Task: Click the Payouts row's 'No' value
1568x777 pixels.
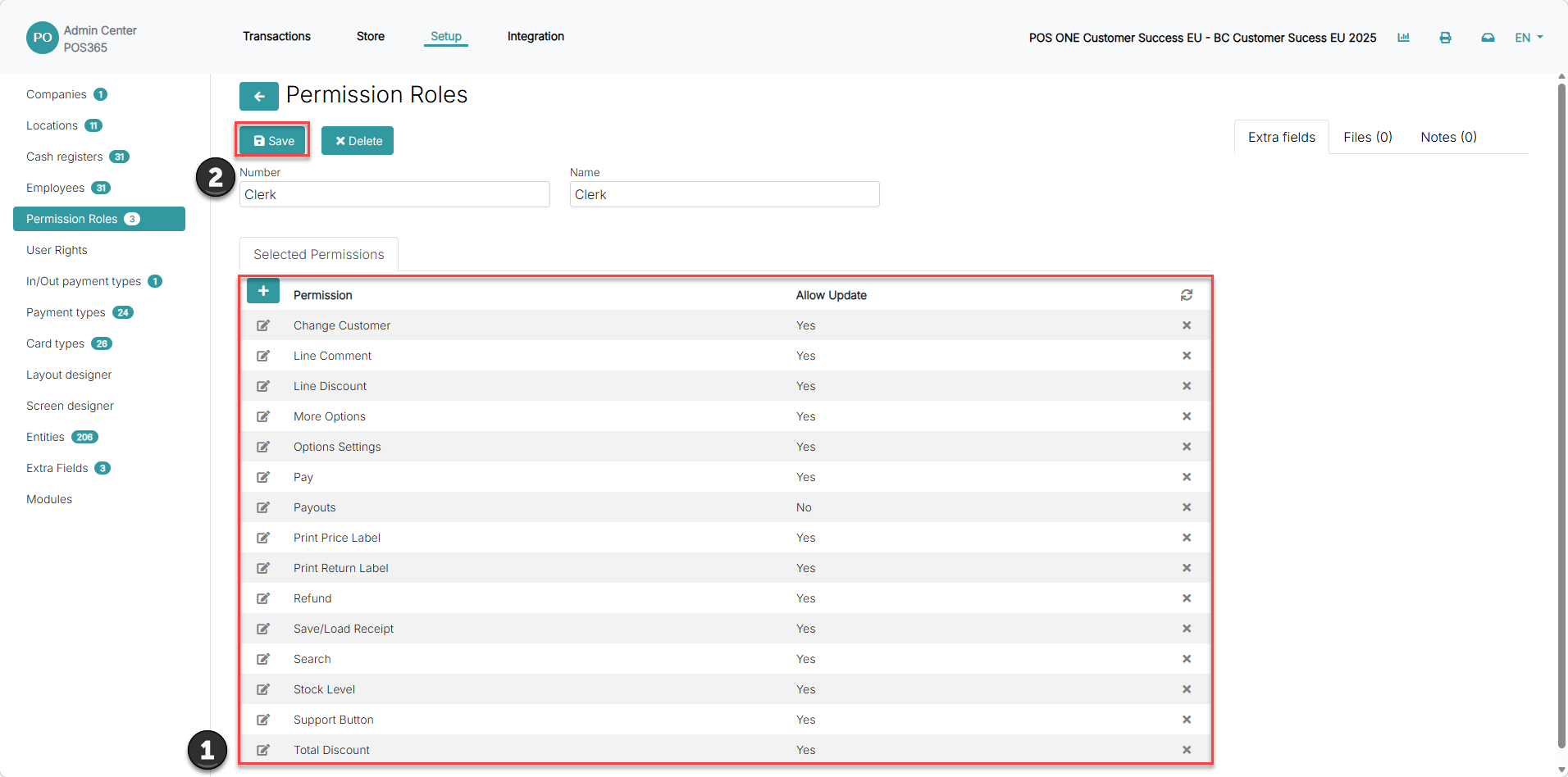Action: tap(804, 507)
